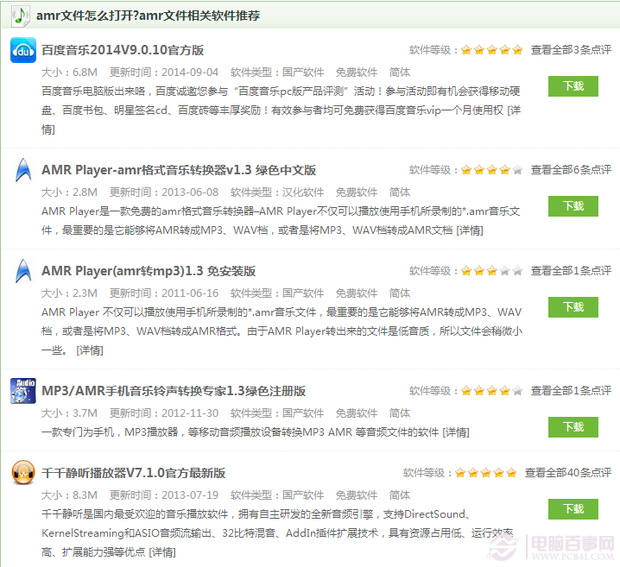Open the Baidu Music app icon

tap(23, 50)
